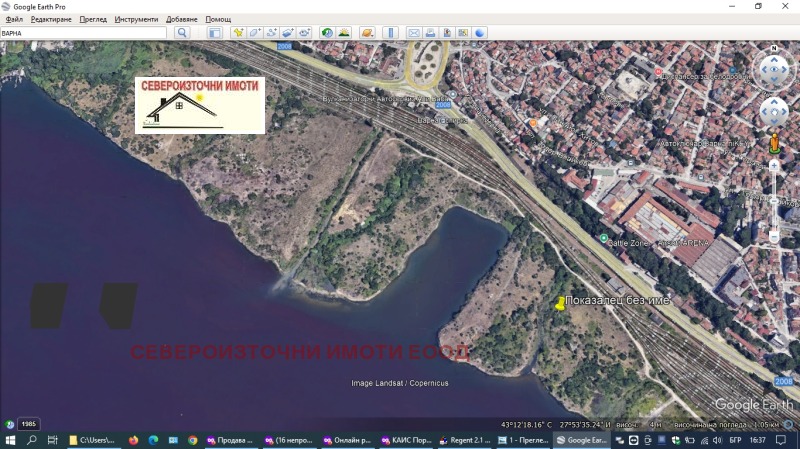
Task: Click the taskbar search magnifier
Action: pos(32,440)
